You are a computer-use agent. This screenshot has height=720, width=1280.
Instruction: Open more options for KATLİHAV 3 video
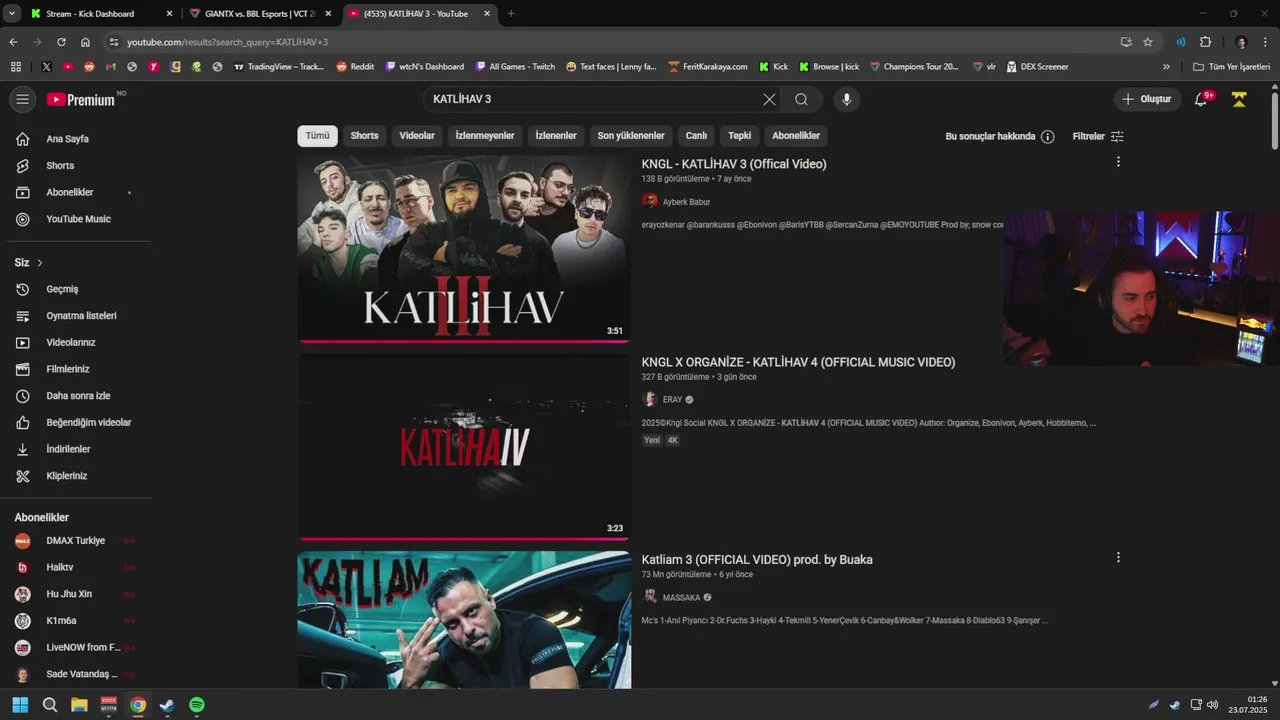coord(1118,162)
